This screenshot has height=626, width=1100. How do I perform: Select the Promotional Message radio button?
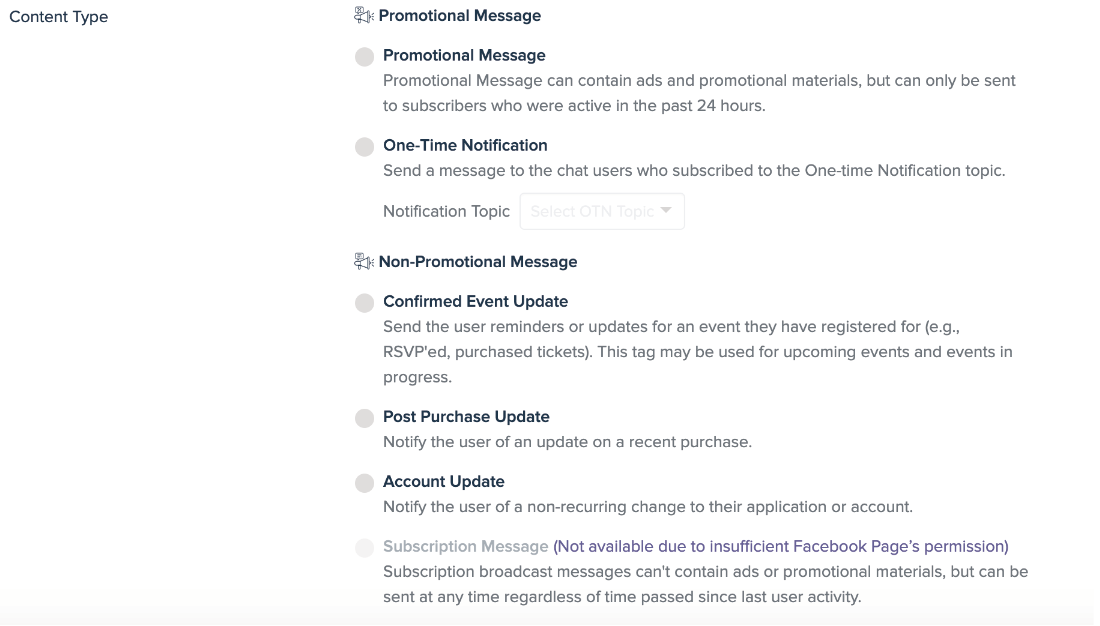tap(365, 57)
